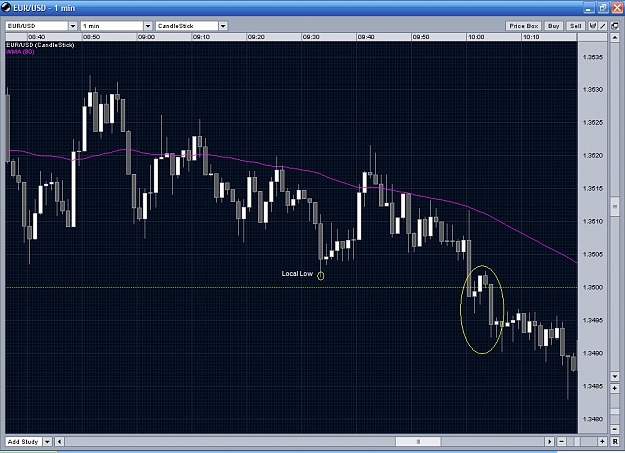Screen dimensions: 625x453
Task: Click the Local Low annotation text
Action: [297, 274]
